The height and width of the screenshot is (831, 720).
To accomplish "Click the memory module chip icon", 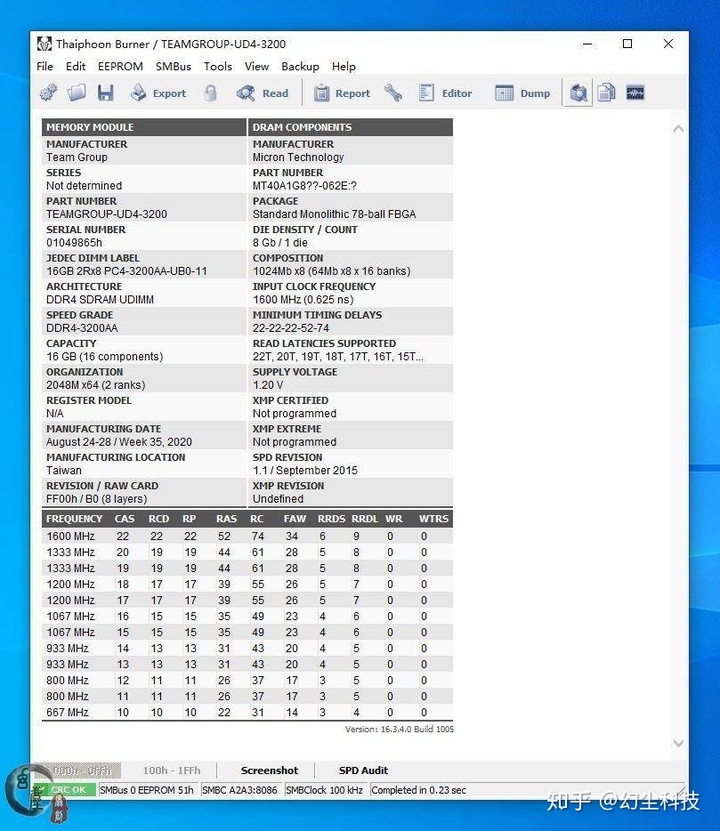I will pos(635,93).
